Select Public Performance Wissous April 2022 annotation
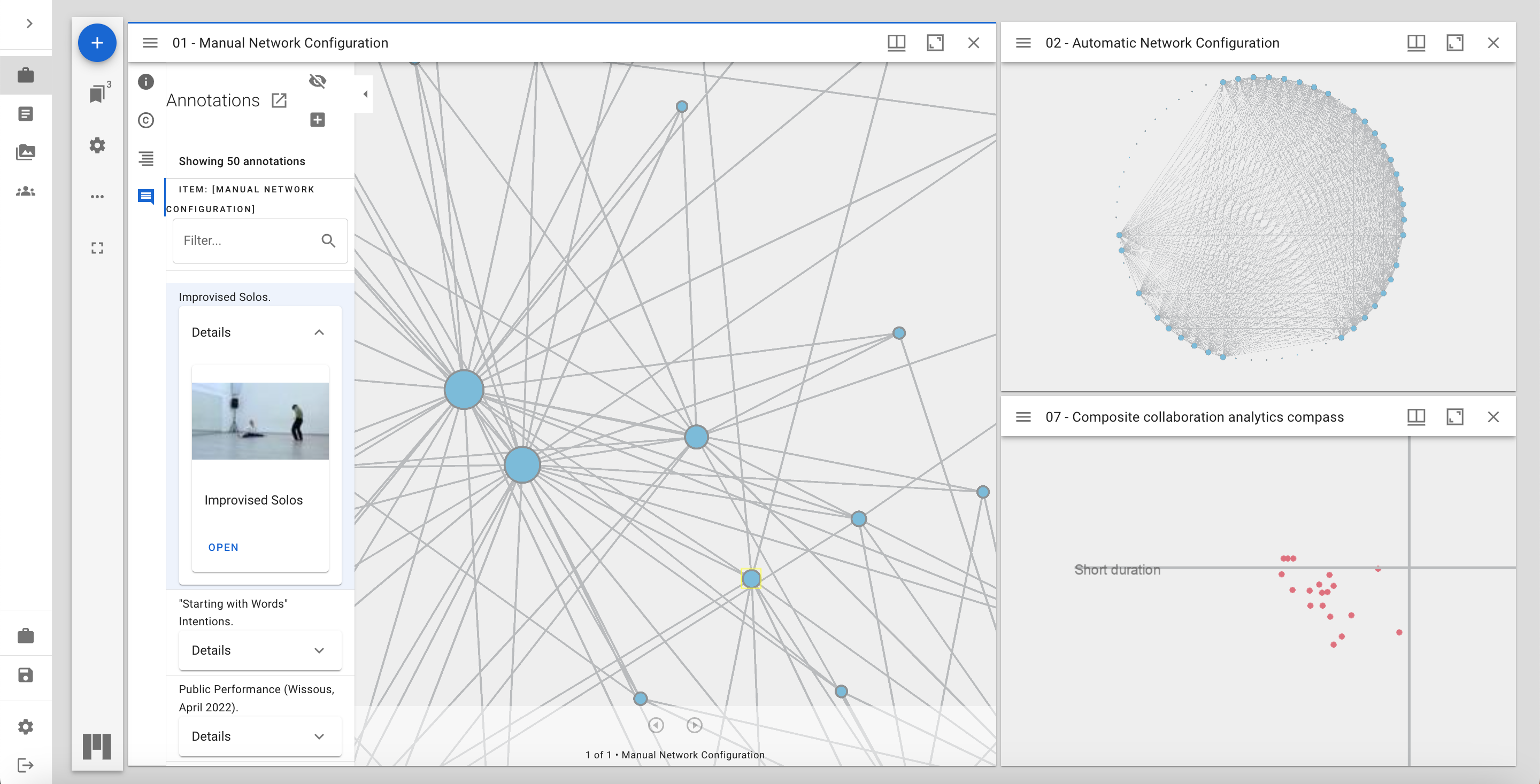 tap(257, 698)
